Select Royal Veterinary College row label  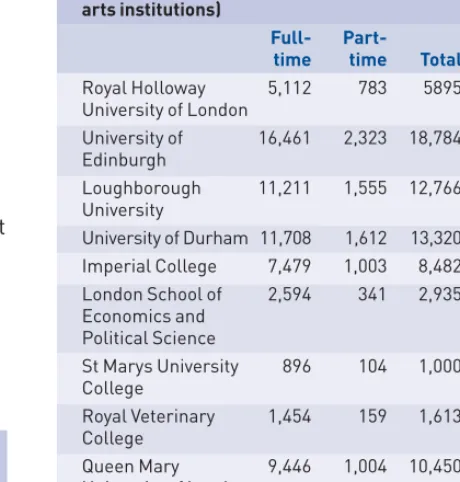pyautogui.click(x=148, y=427)
